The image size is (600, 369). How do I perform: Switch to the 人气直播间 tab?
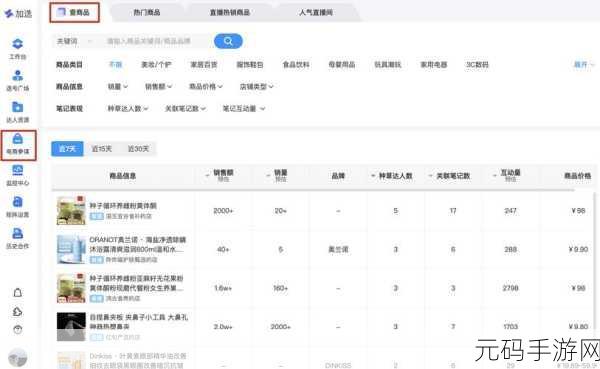point(316,13)
